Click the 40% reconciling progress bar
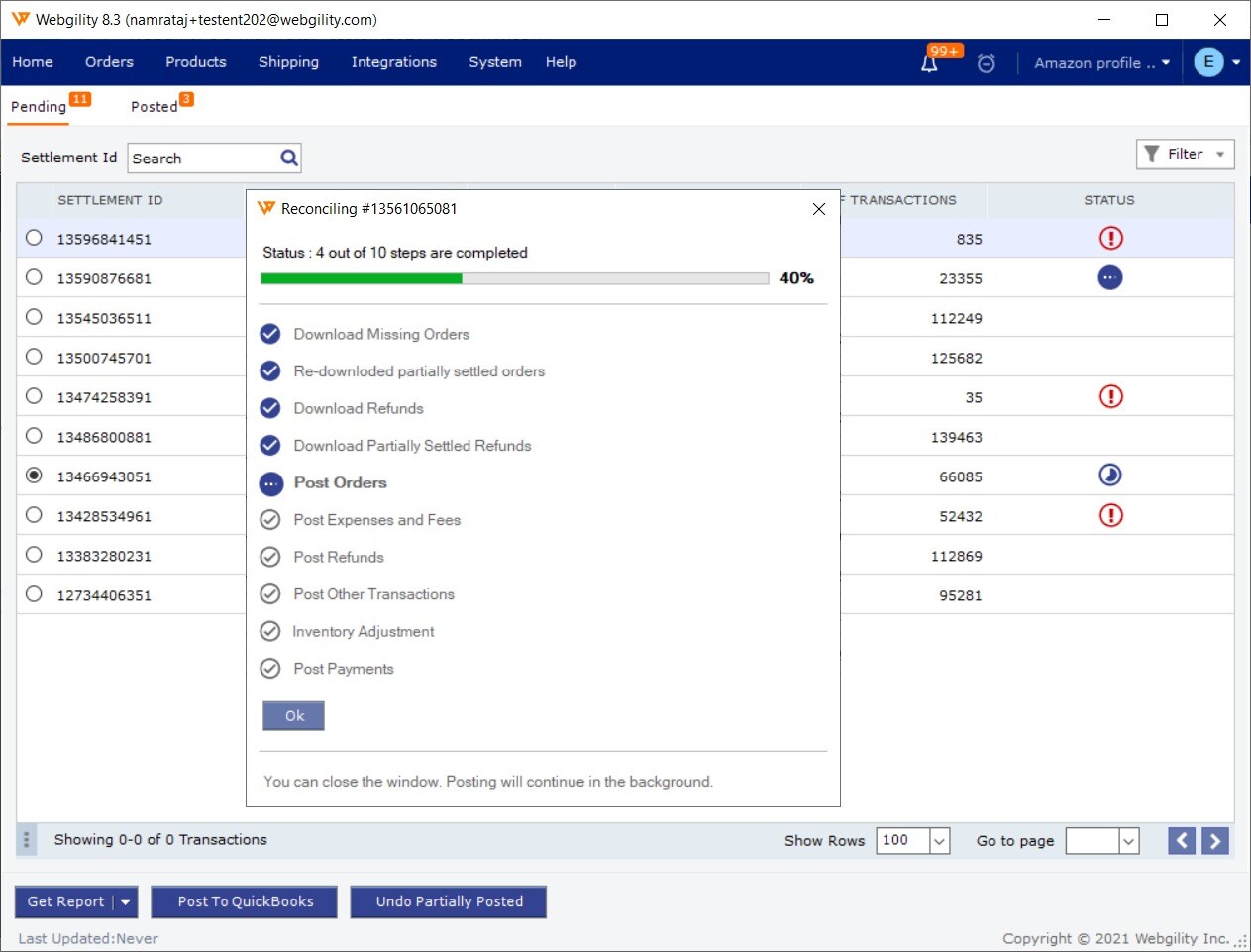The width and height of the screenshot is (1251, 952). (x=514, y=278)
